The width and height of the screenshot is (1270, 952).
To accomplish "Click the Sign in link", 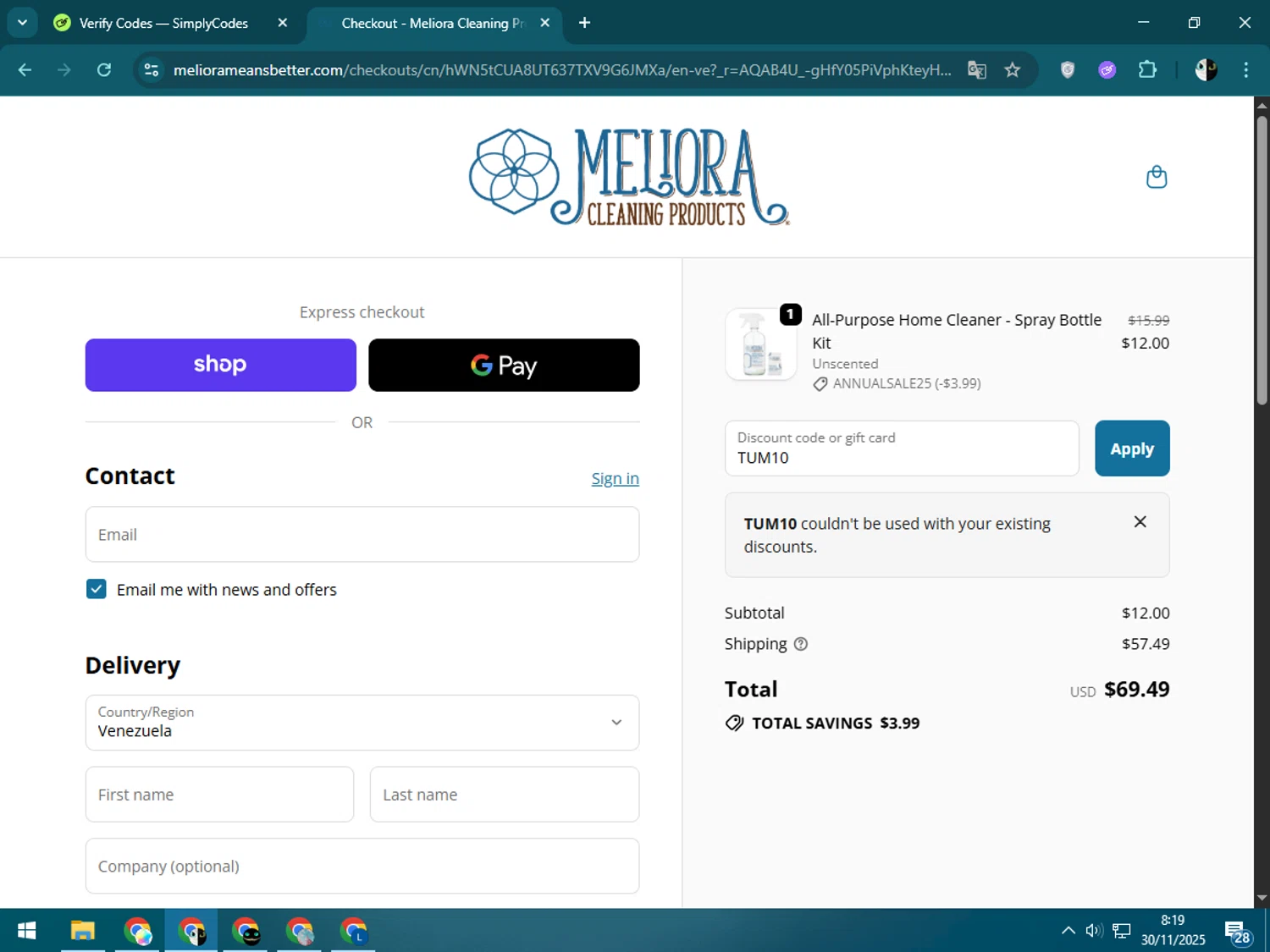I will pos(615,479).
